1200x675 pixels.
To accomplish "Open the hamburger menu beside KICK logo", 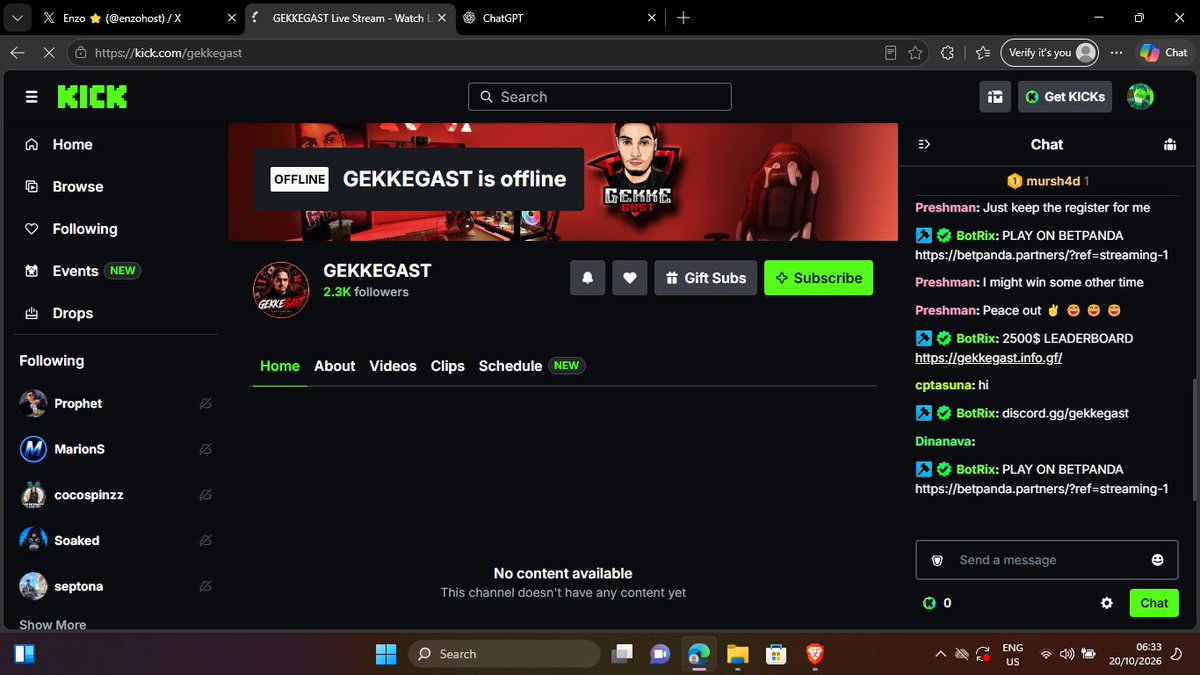I will pyautogui.click(x=31, y=97).
